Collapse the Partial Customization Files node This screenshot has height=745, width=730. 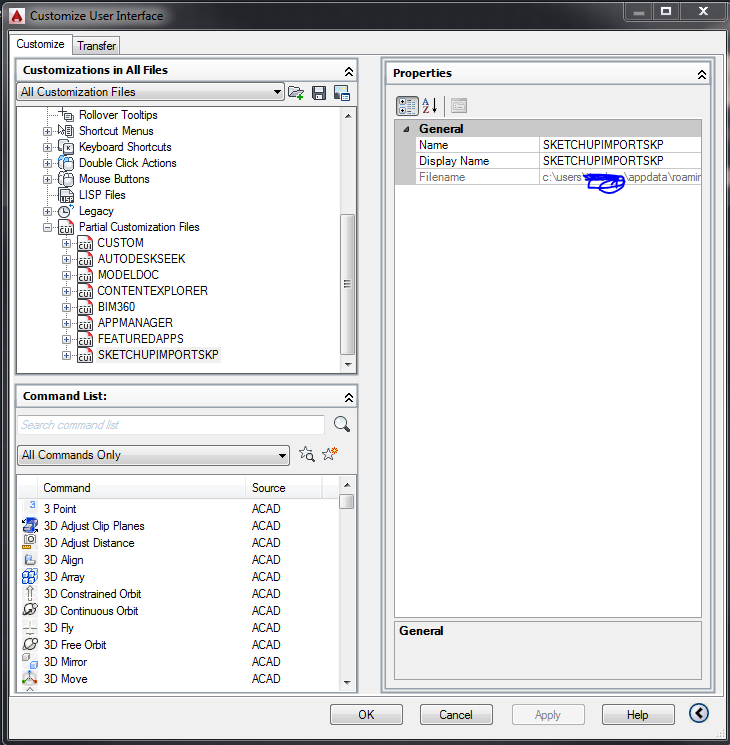[47, 227]
